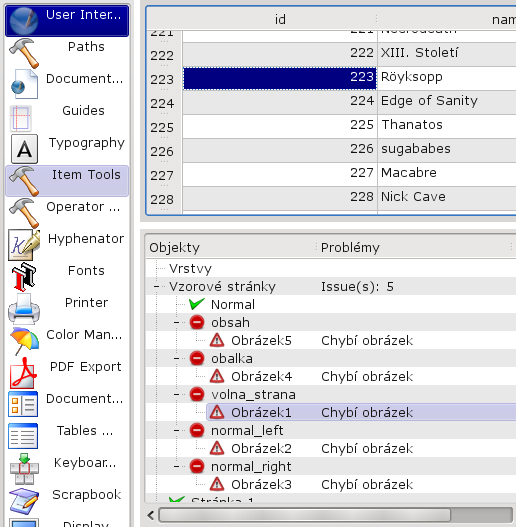Select the Scrapbook icon
This screenshot has height=527, width=516.
(x=24, y=501)
